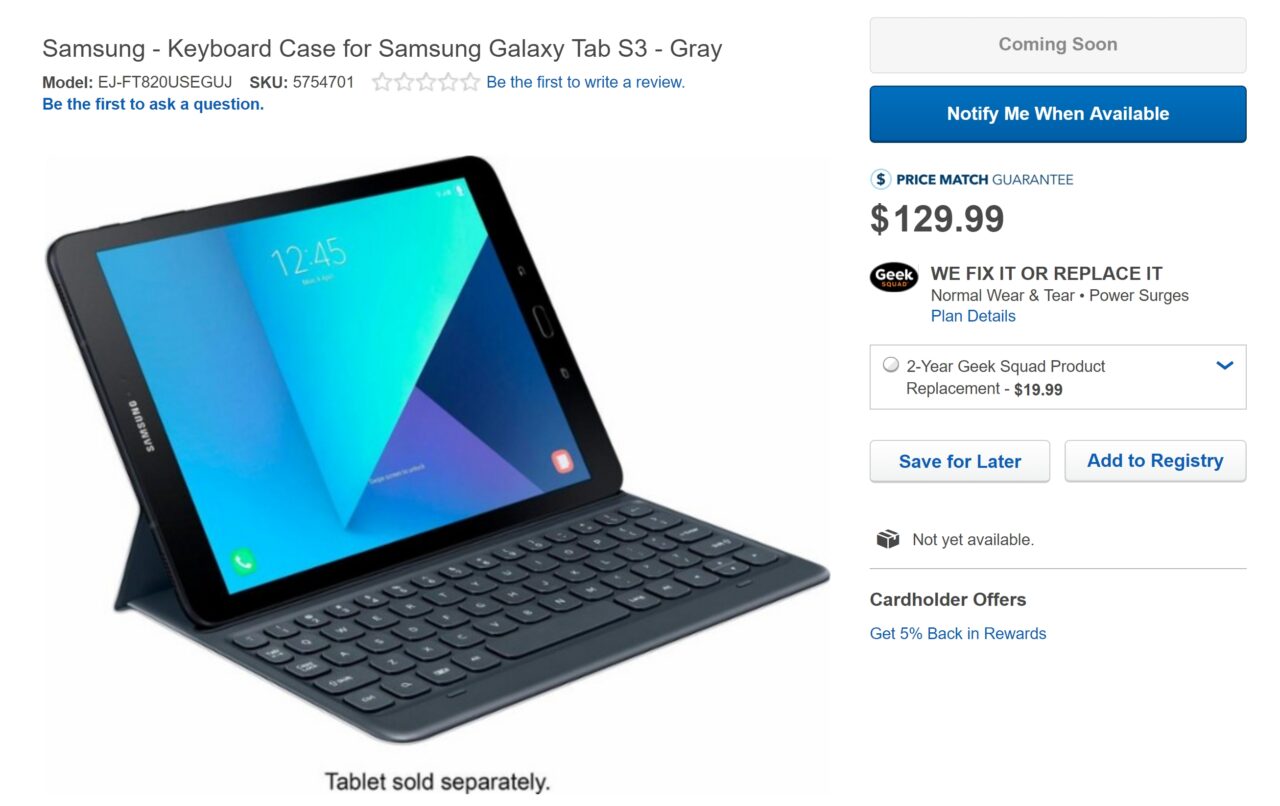
Task: Click the star rating icons
Action: point(425,83)
